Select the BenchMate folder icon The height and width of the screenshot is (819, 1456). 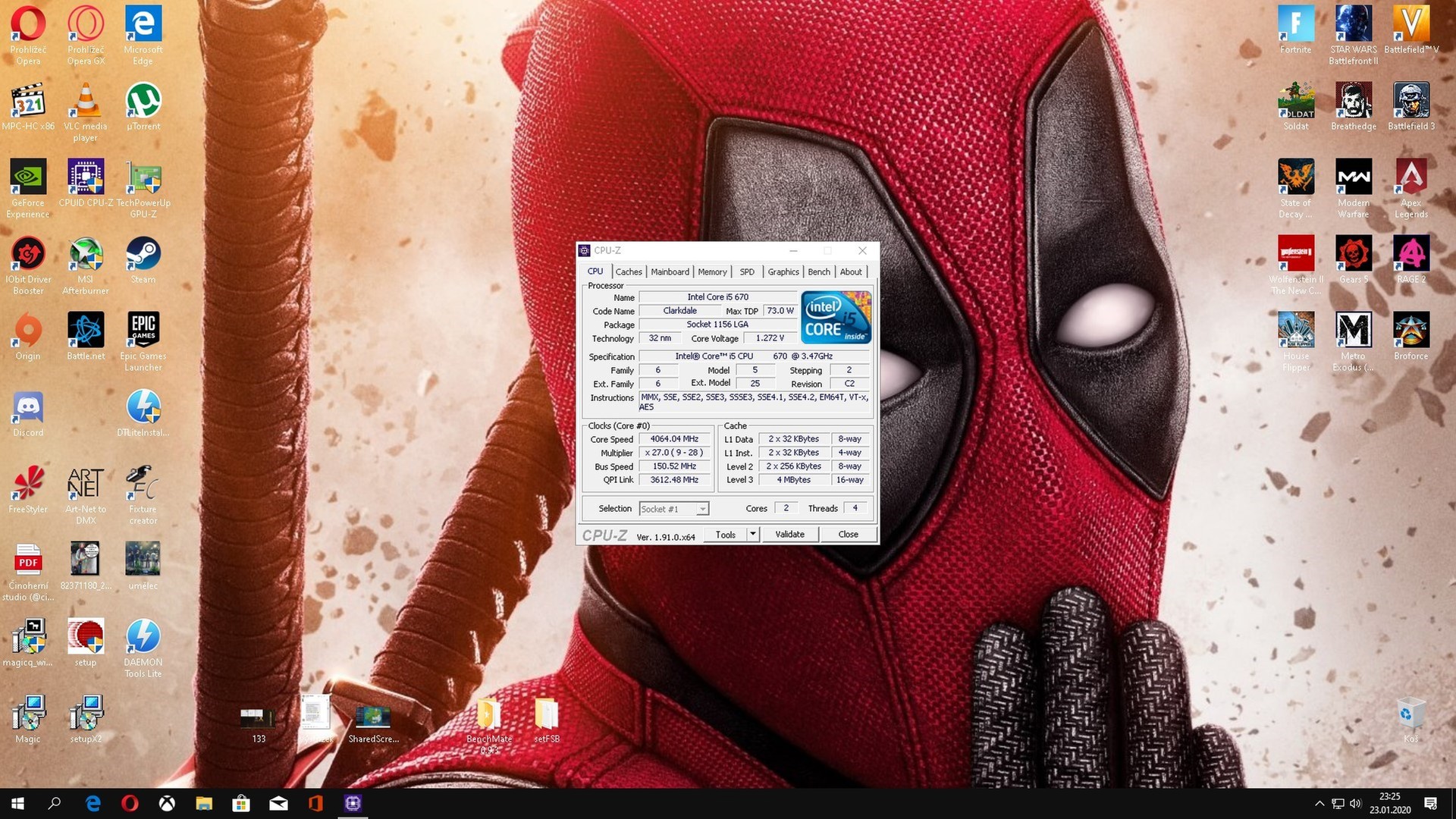tap(489, 726)
